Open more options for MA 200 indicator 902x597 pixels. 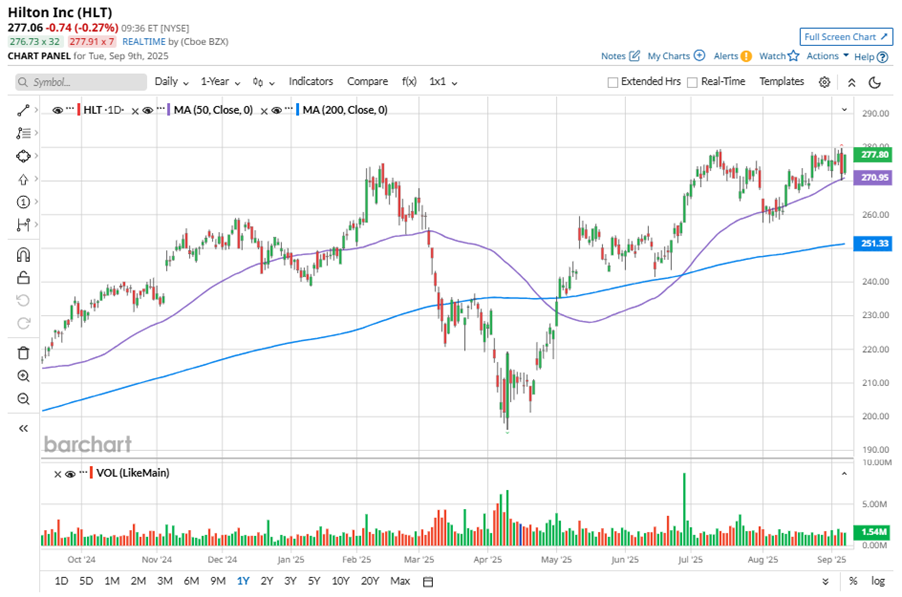(x=289, y=108)
